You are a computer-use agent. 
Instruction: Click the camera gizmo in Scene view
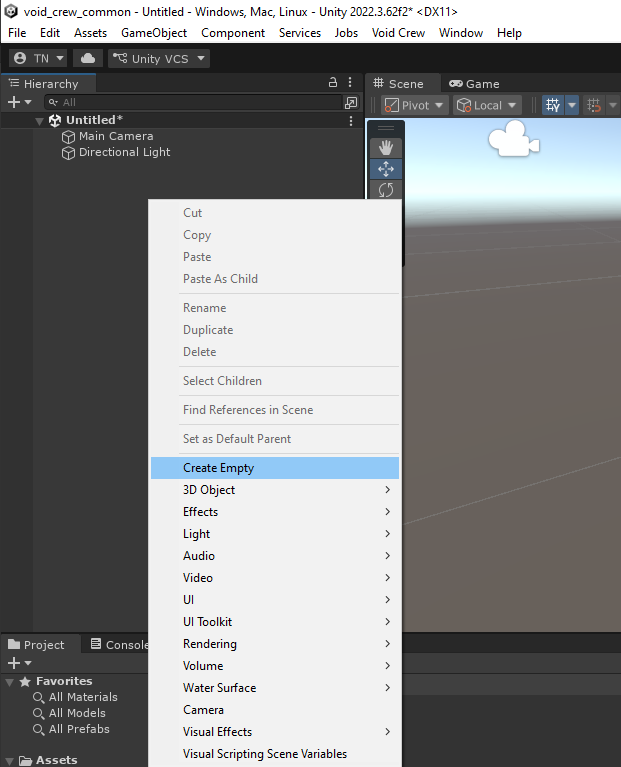click(x=513, y=139)
